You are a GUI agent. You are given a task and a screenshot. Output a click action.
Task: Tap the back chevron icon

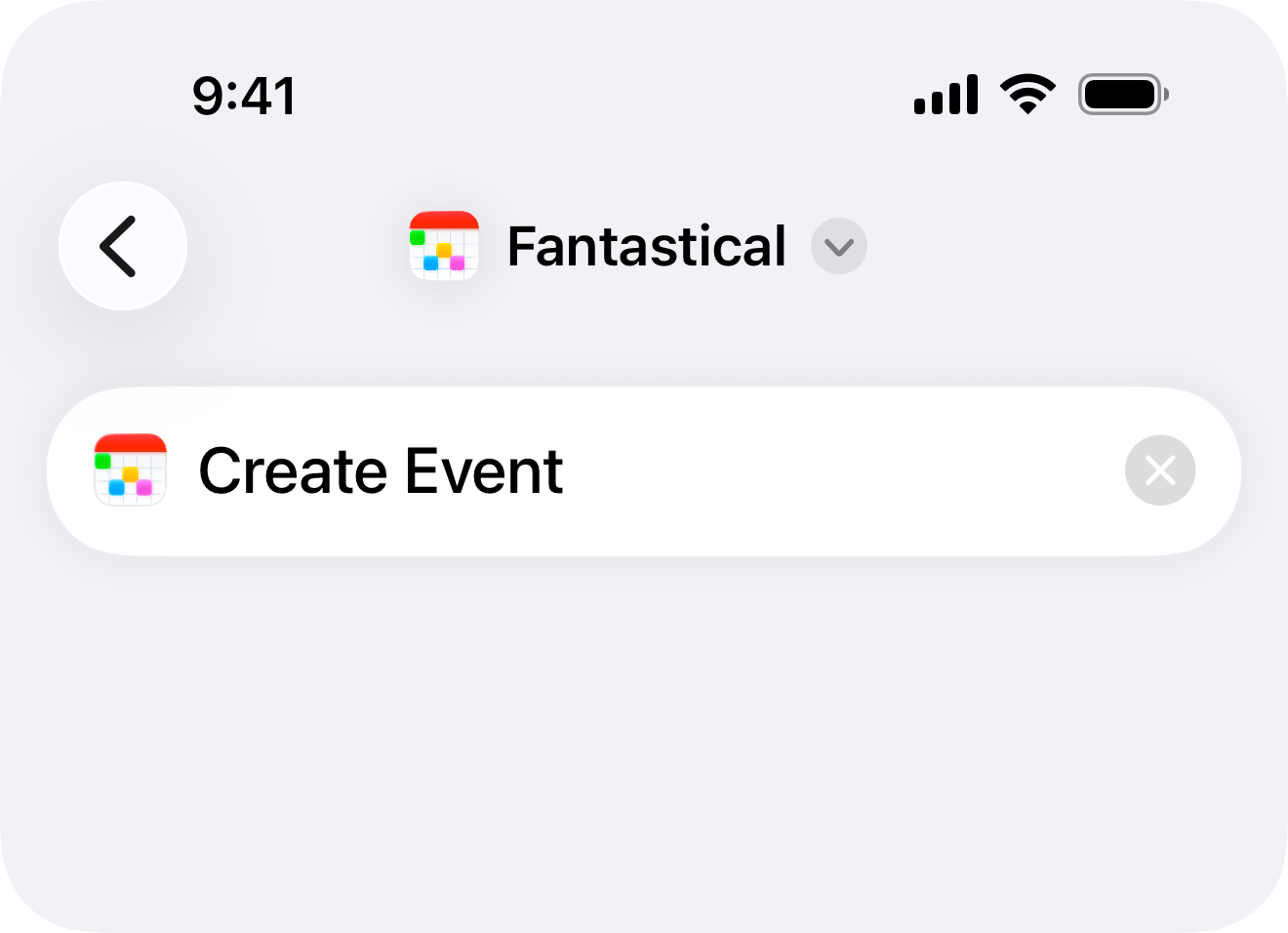[122, 246]
